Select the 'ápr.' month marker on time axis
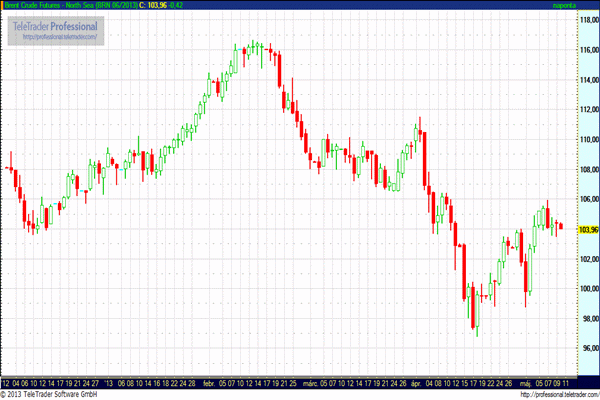The height and width of the screenshot is (400, 600). pyautogui.click(x=418, y=382)
